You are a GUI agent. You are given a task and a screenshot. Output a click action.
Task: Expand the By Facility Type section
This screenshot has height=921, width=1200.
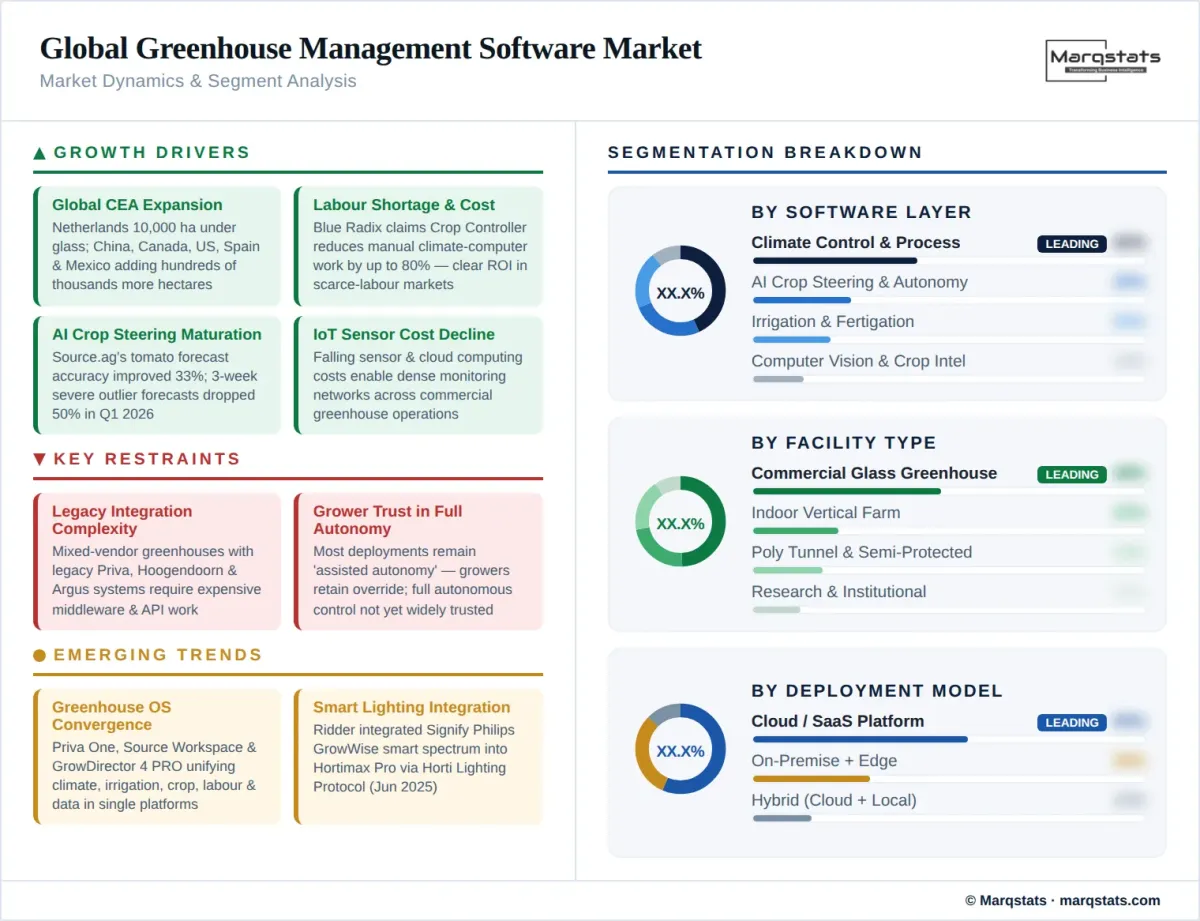845,442
